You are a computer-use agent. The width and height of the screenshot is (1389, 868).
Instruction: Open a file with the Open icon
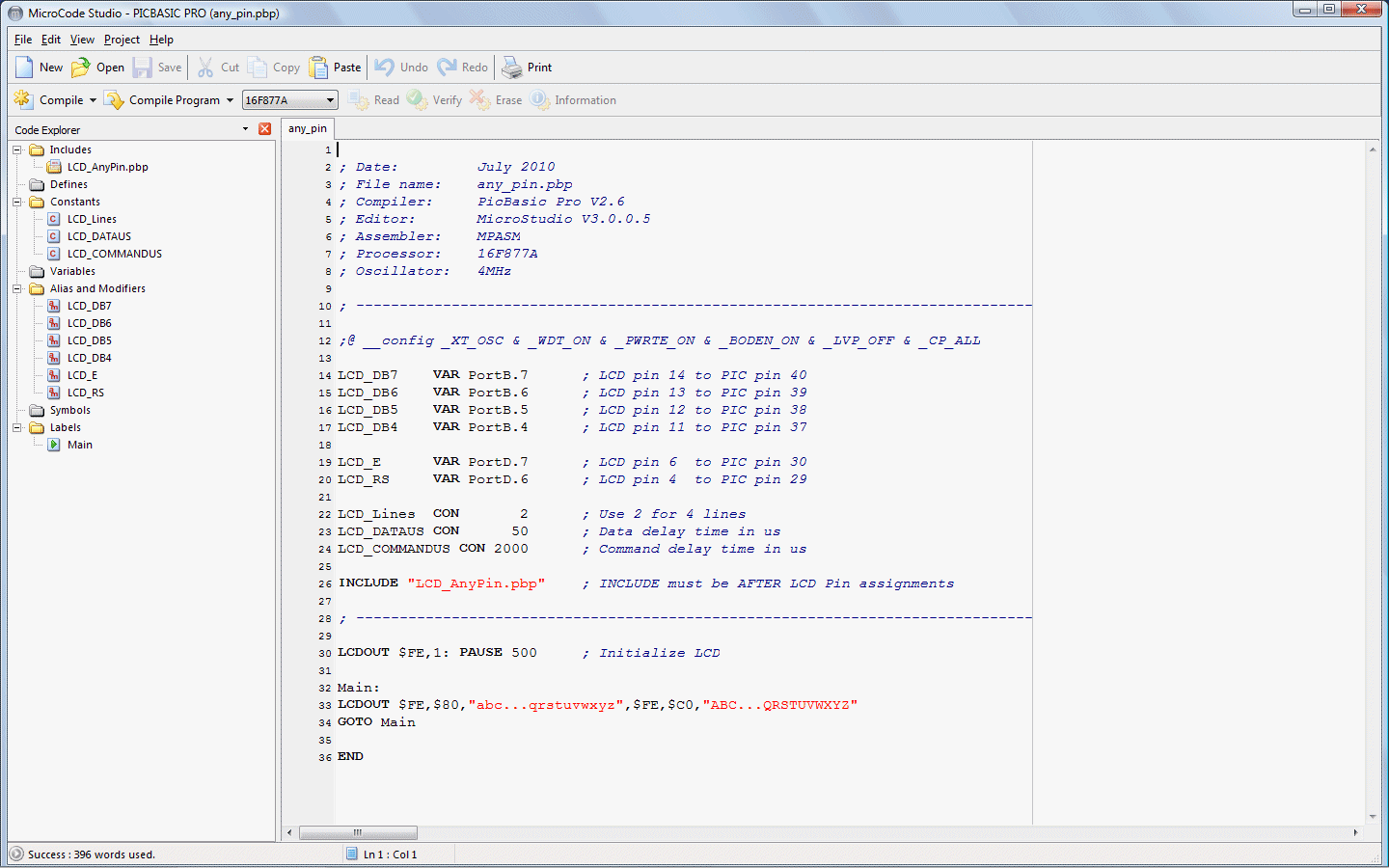[81, 68]
